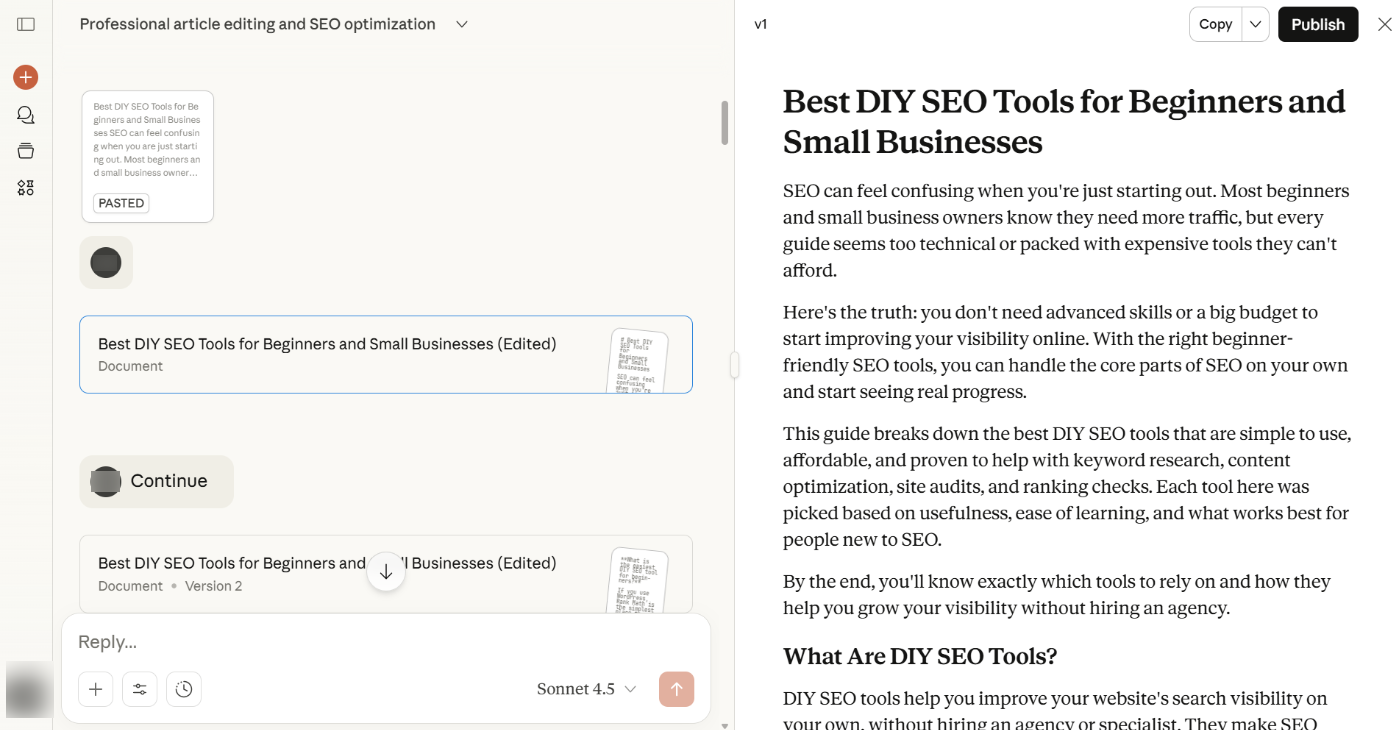Viewport: 1399px width, 730px height.
Task: Close the artifact preview panel
Action: click(1384, 24)
